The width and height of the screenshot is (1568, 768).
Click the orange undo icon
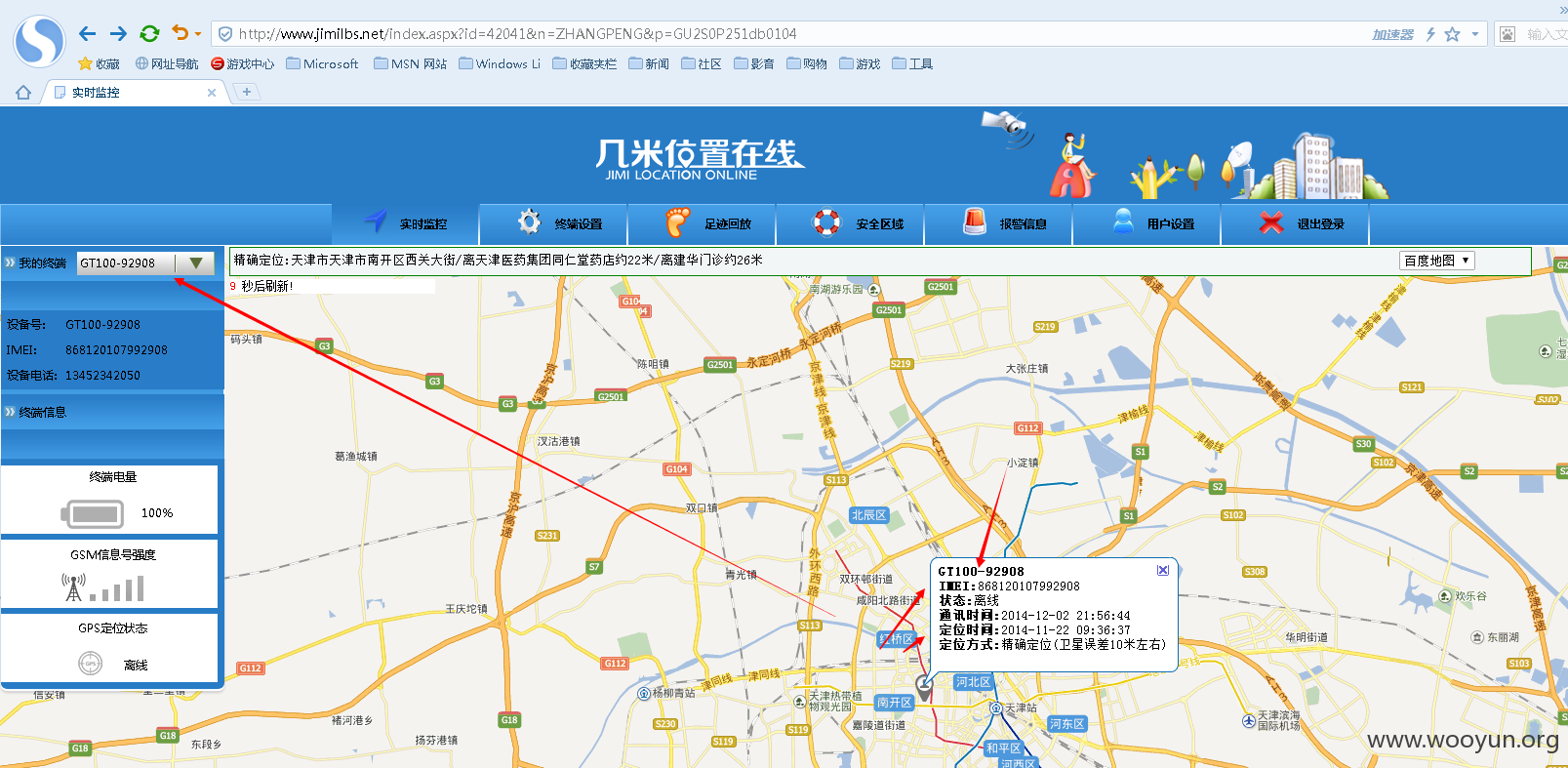click(180, 33)
